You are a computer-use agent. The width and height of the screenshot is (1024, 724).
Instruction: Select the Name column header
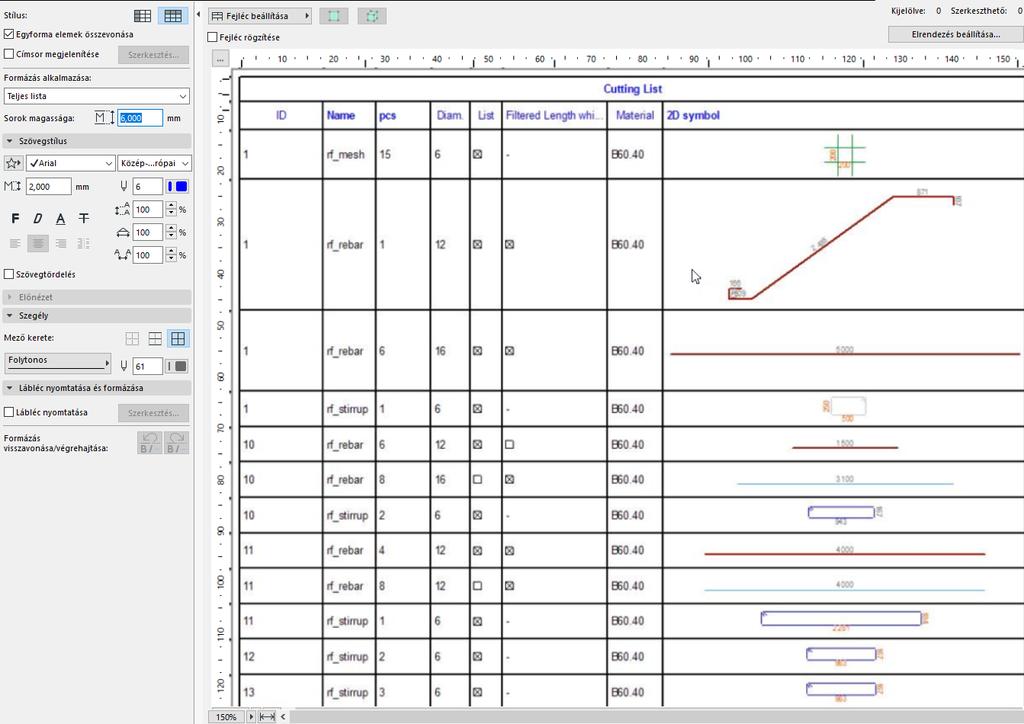coord(349,116)
